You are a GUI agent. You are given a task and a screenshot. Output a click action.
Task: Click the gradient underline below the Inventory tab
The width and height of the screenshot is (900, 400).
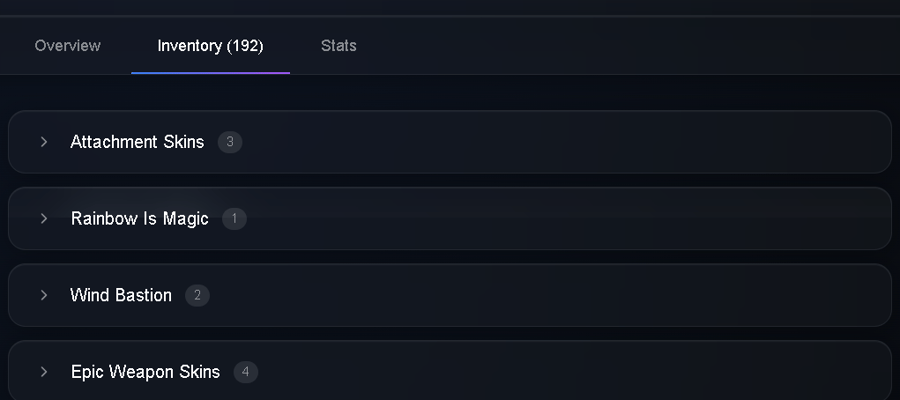[x=210, y=73]
